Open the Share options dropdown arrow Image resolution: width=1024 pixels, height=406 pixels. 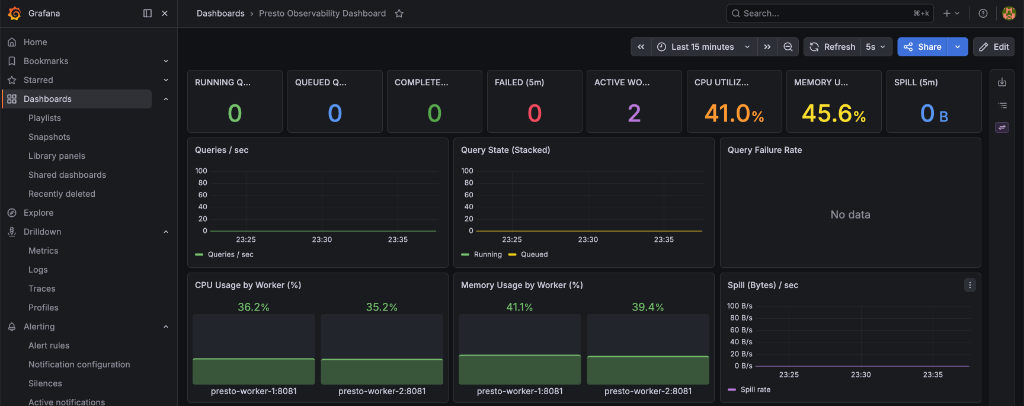[x=958, y=47]
